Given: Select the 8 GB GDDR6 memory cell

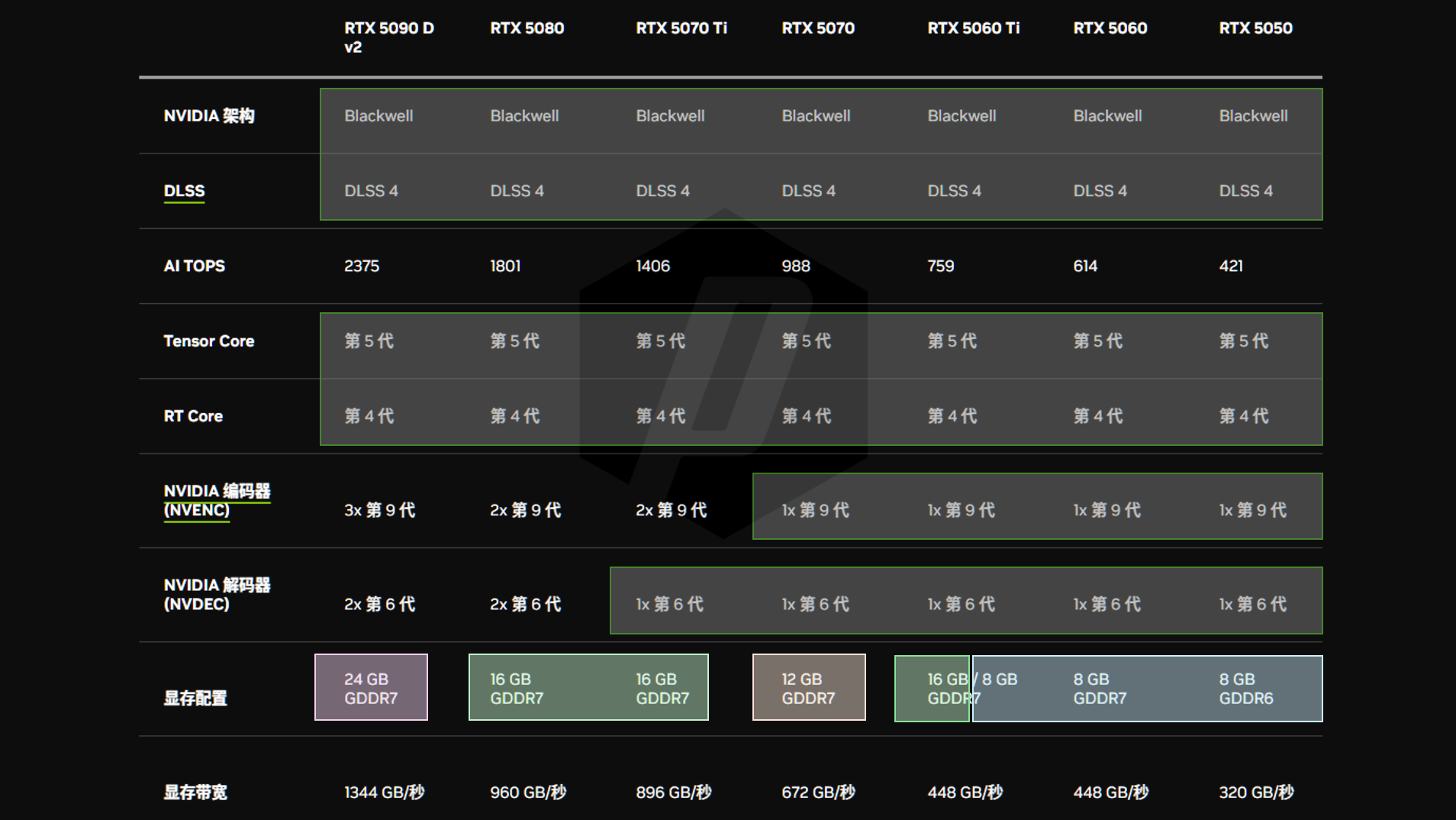Looking at the screenshot, I should (x=1245, y=689).
